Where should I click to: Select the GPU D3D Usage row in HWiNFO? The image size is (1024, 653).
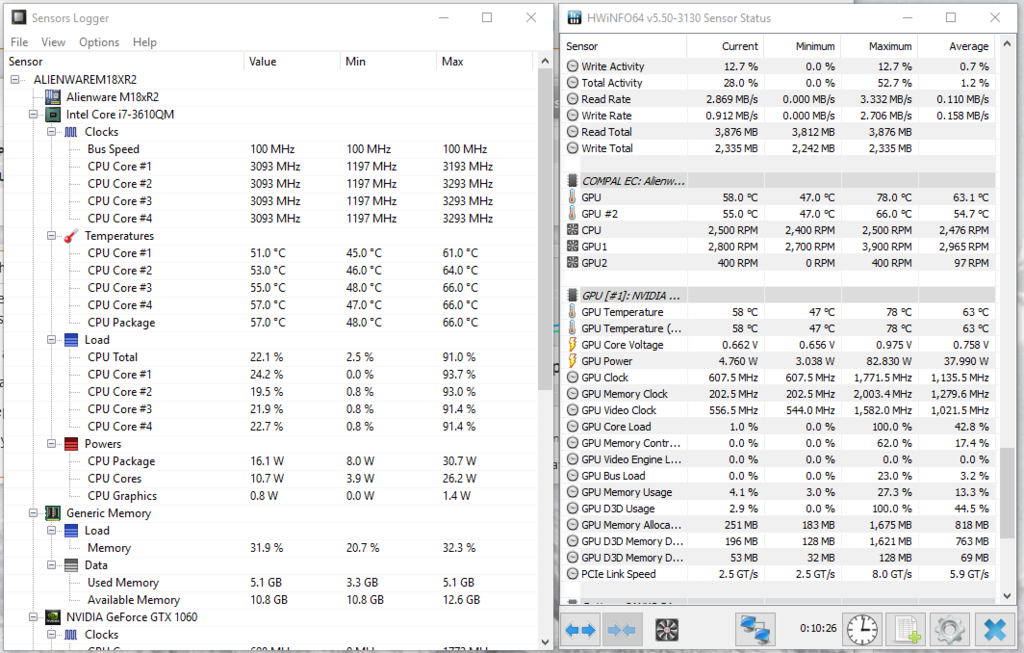click(x=779, y=508)
